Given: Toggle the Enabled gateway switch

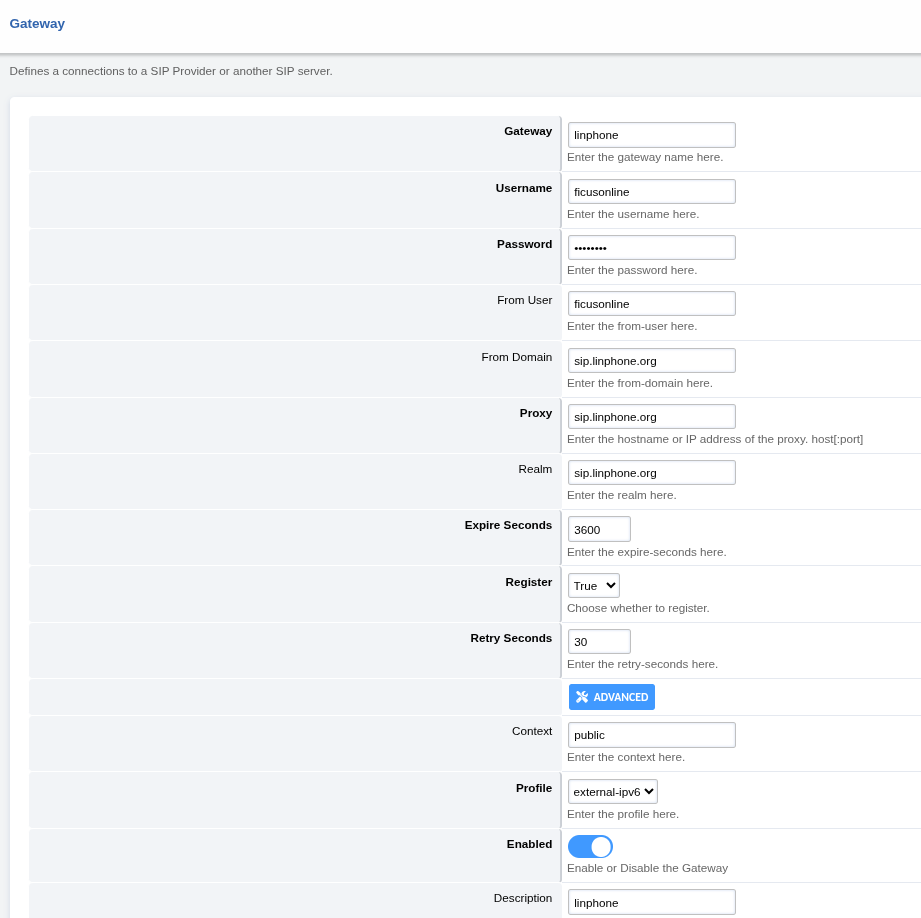Looking at the screenshot, I should [590, 847].
